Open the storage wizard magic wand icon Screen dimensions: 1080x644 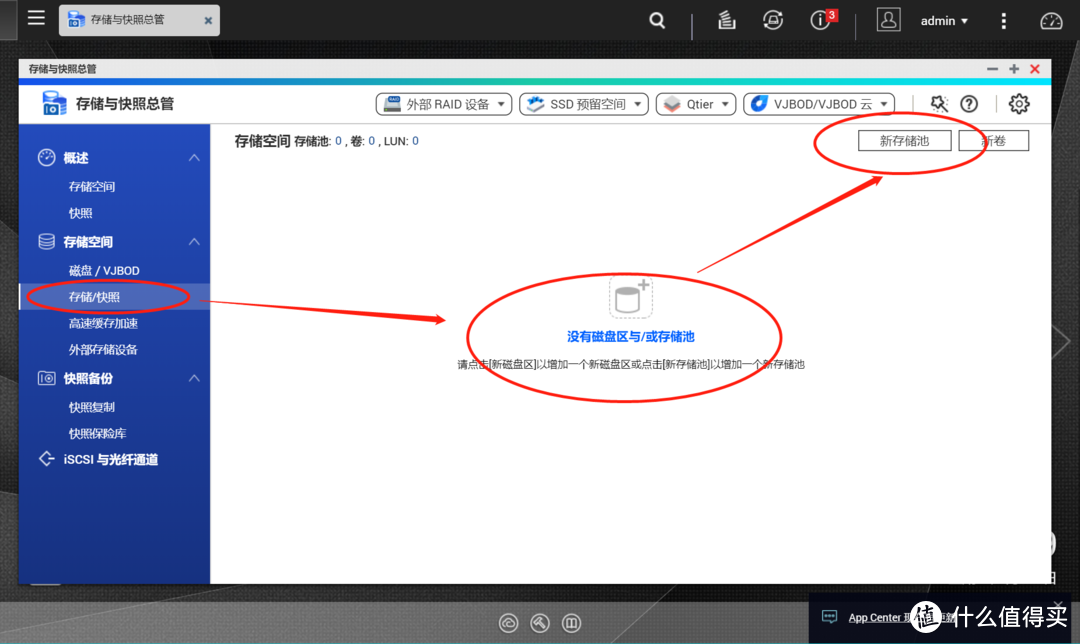click(x=937, y=103)
